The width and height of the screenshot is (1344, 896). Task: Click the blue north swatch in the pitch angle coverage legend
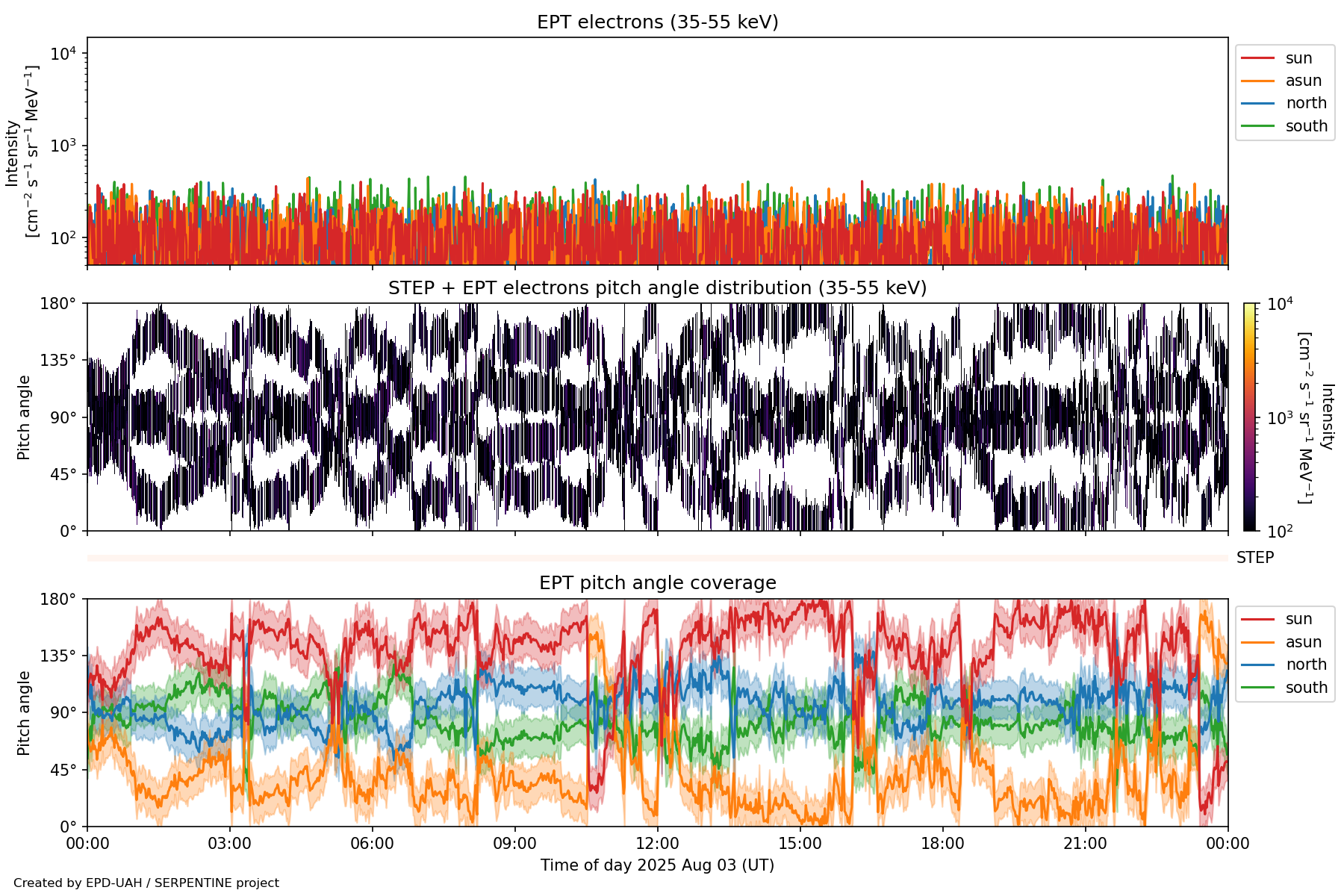coord(1257,665)
